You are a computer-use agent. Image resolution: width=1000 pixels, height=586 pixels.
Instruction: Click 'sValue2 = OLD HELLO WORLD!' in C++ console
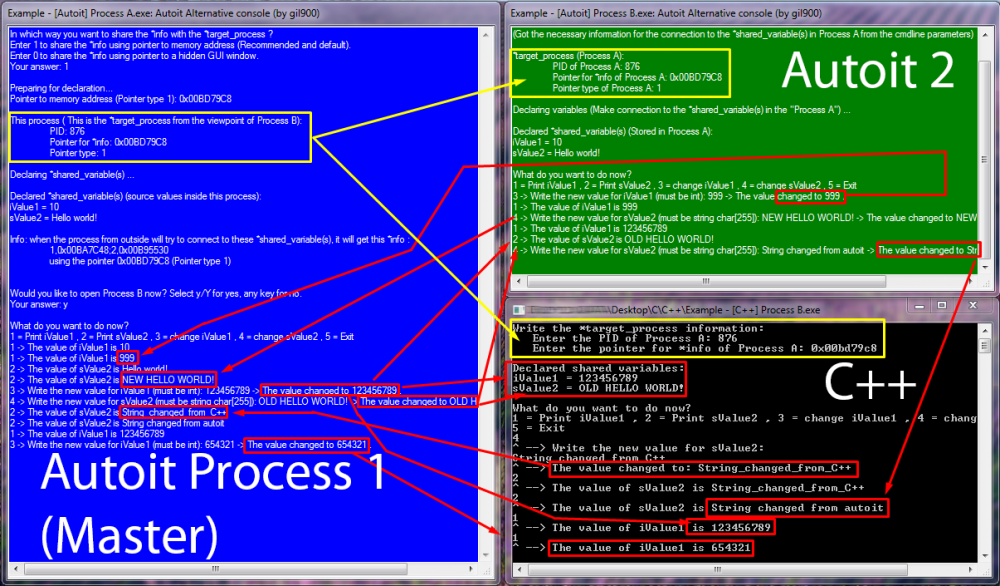coord(598,388)
